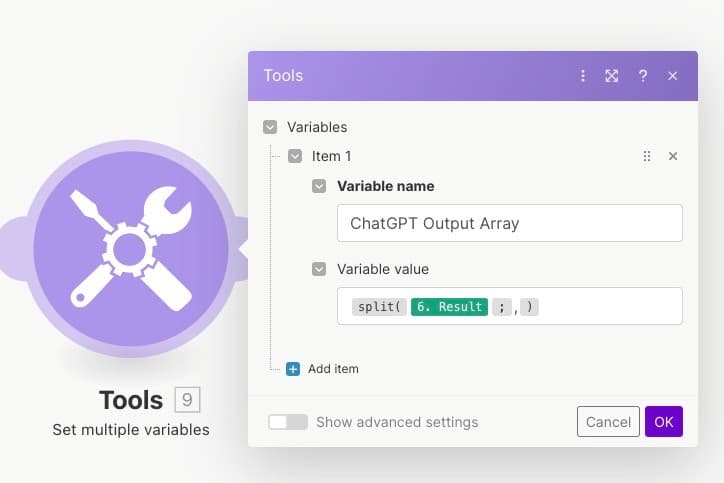
Task: Click the Item 1 label
Action: [332, 156]
